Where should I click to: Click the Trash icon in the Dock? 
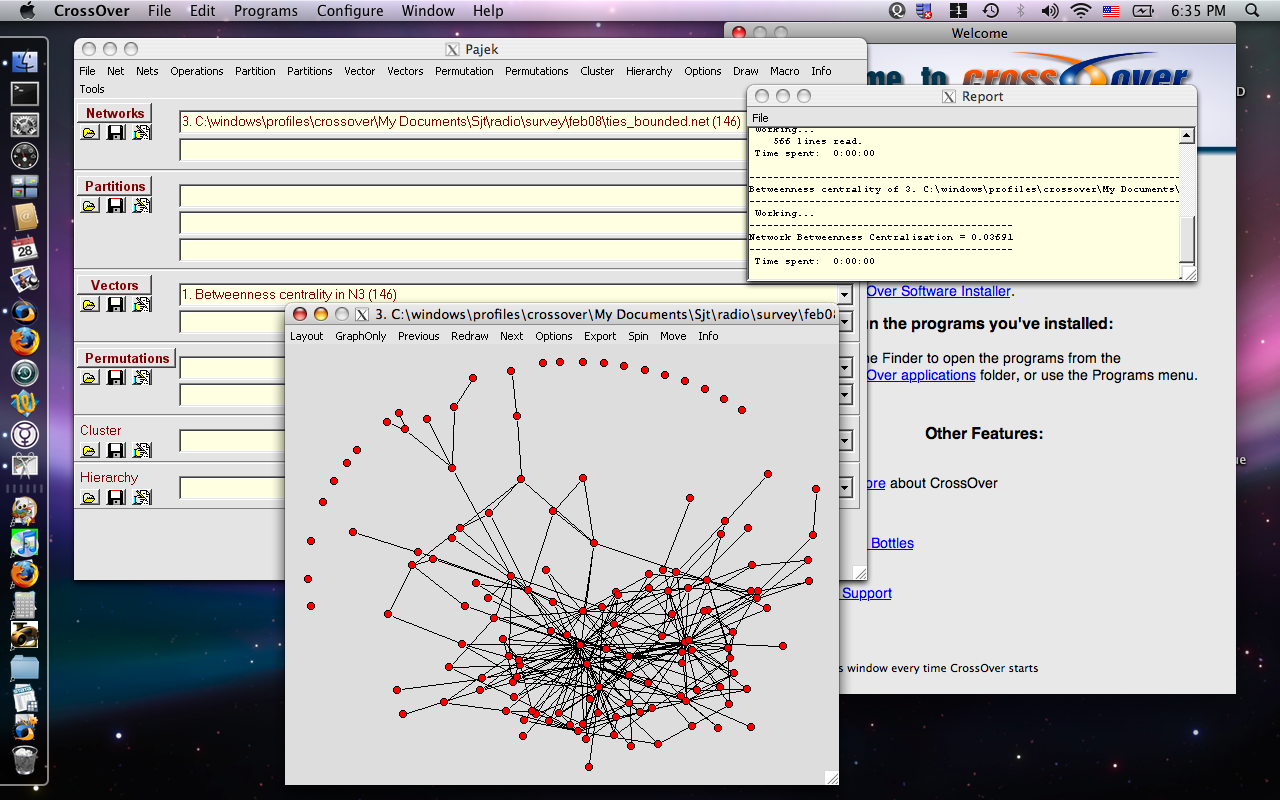pos(24,760)
